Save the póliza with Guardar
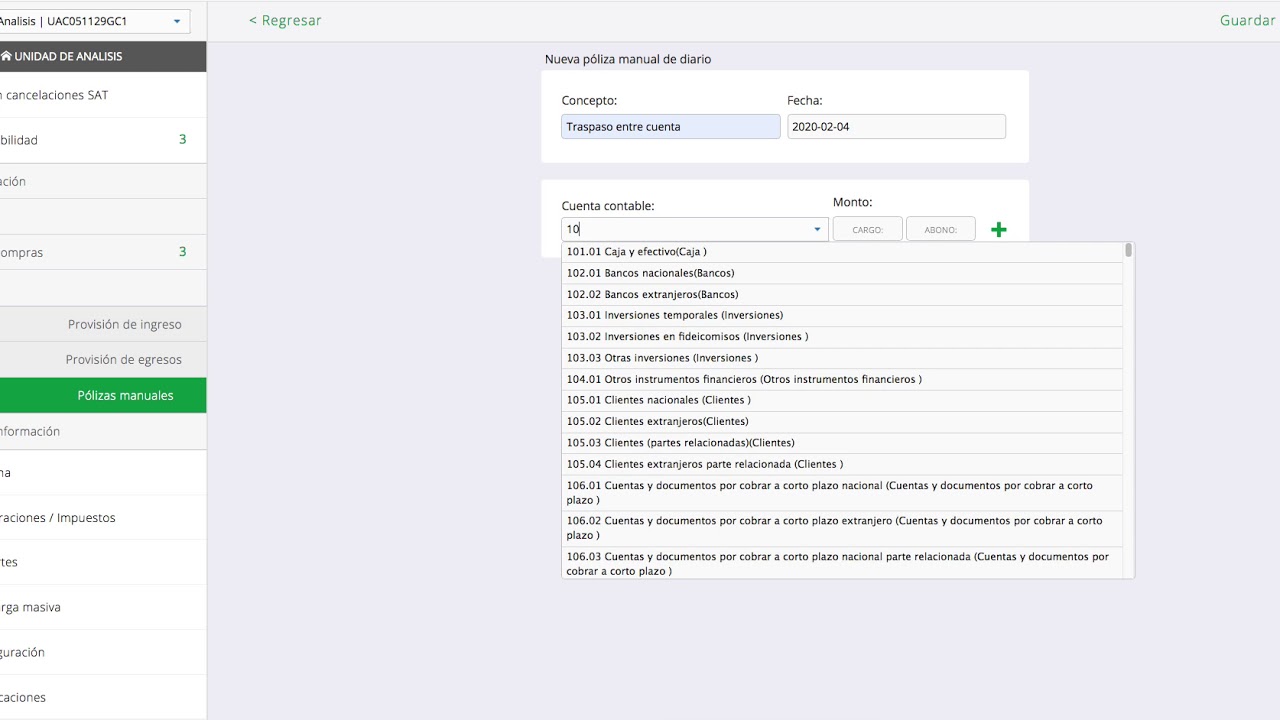 pyautogui.click(x=1247, y=21)
